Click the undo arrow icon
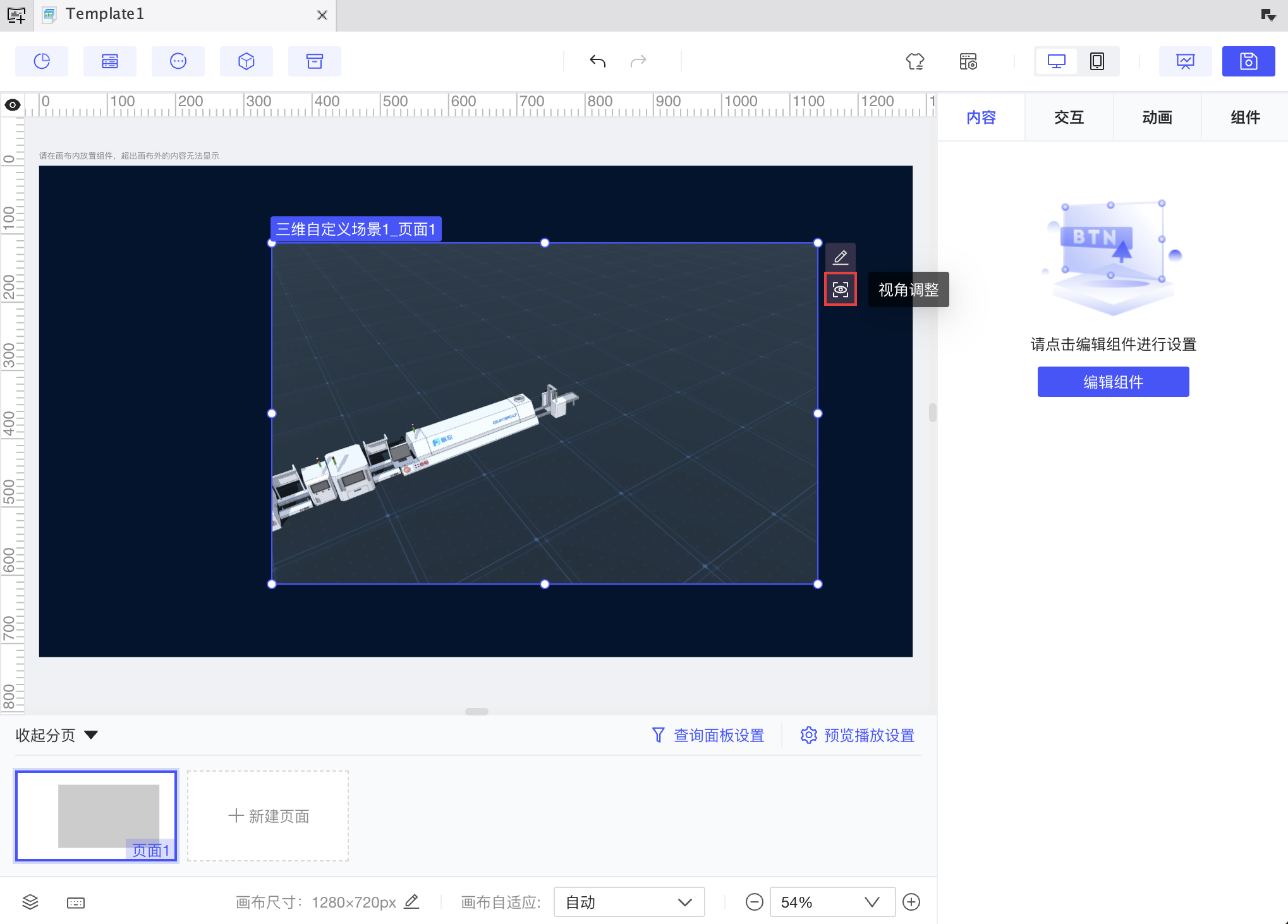The image size is (1288, 924). point(597,61)
